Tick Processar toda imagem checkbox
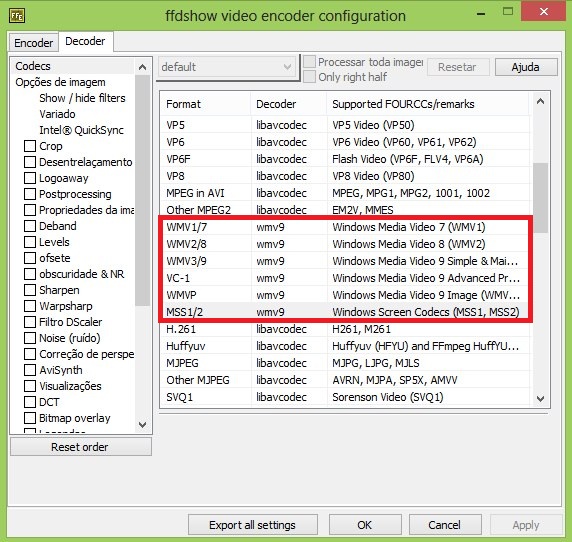 point(309,62)
